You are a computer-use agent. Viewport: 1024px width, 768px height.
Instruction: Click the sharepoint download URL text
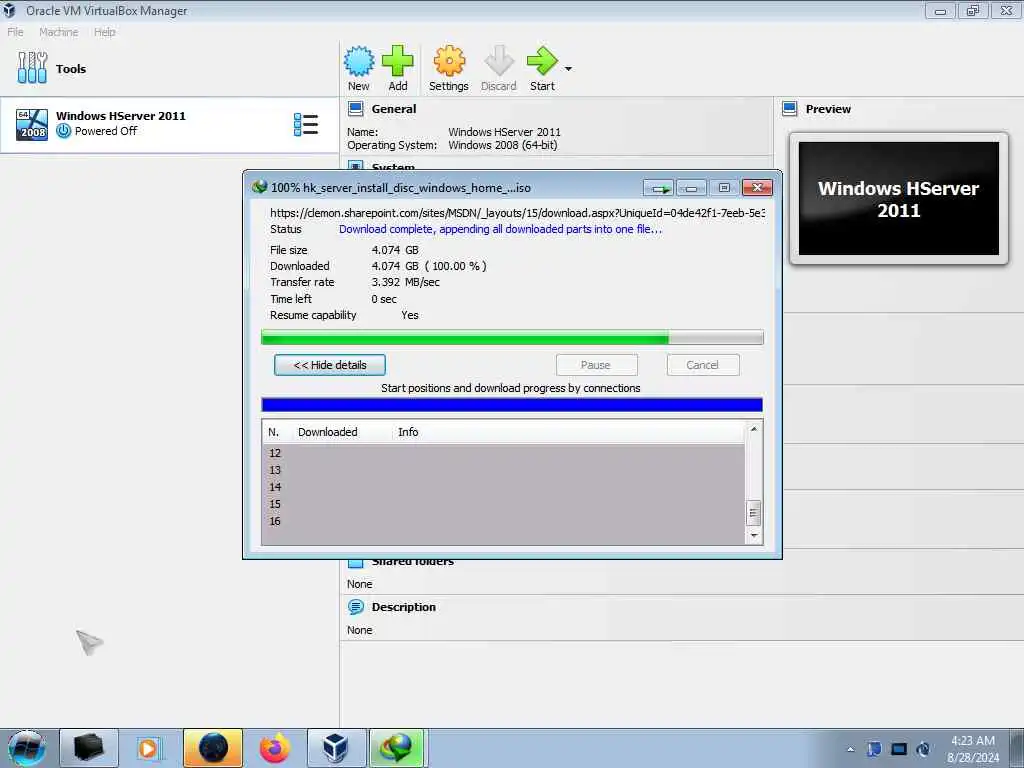[x=517, y=213]
